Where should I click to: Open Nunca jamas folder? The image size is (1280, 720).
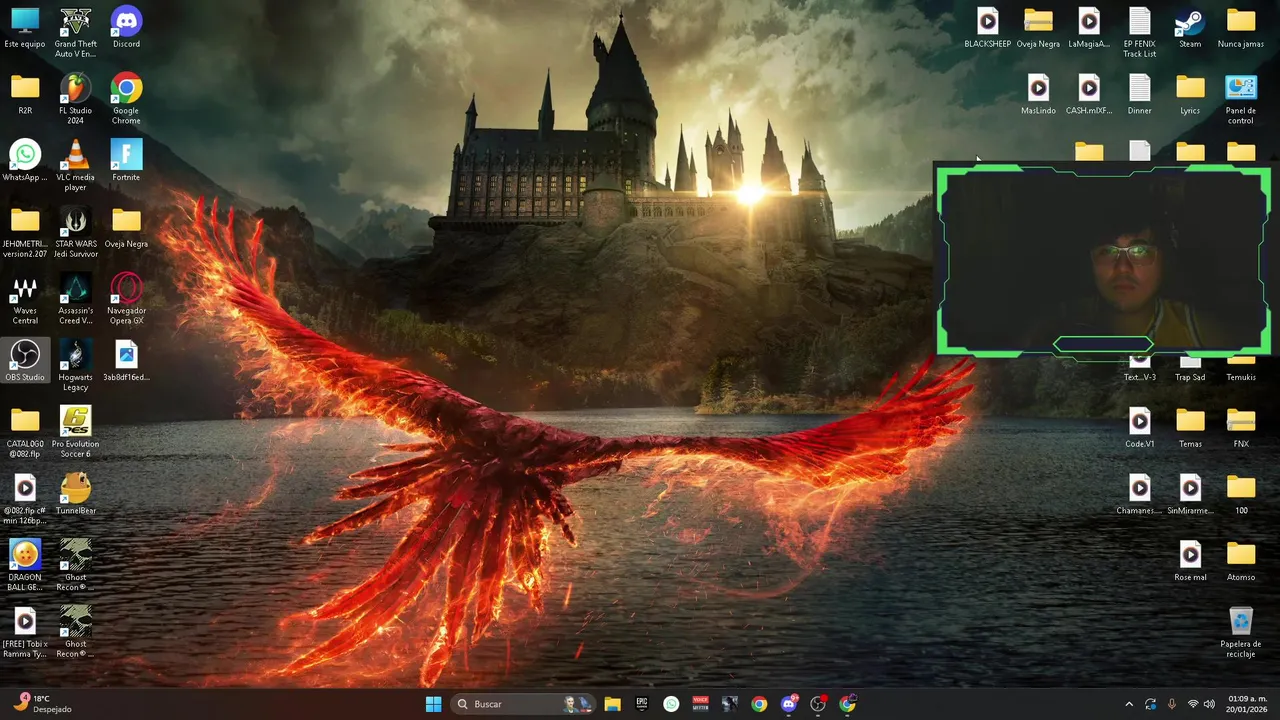pyautogui.click(x=1241, y=28)
